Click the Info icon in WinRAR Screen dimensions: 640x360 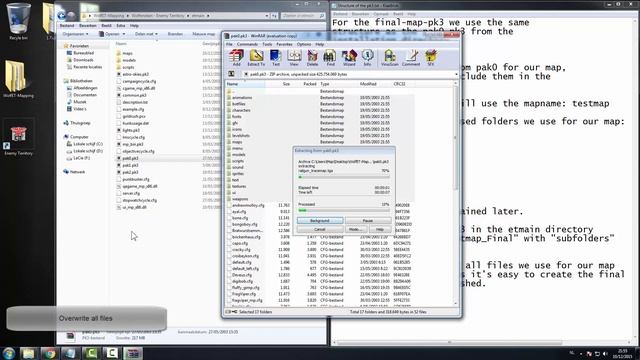pyautogui.click(x=367, y=58)
